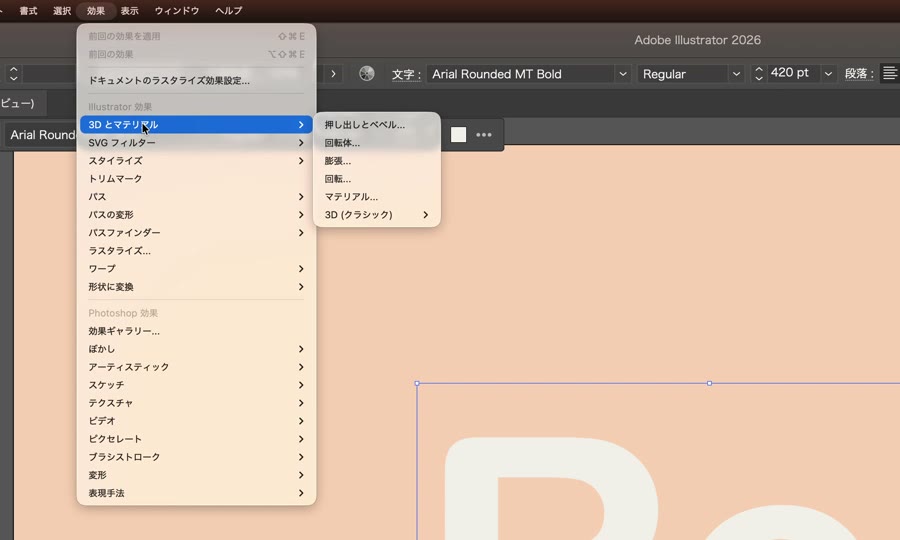
Task: Expand the パスの変形 submenu
Action: (196, 215)
